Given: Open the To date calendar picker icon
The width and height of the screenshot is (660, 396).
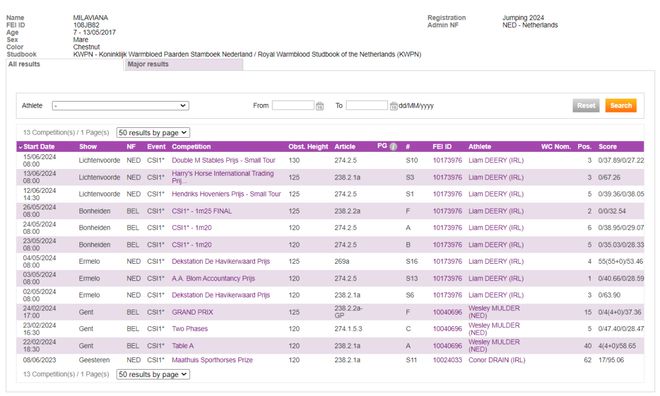Looking at the screenshot, I should (x=394, y=106).
